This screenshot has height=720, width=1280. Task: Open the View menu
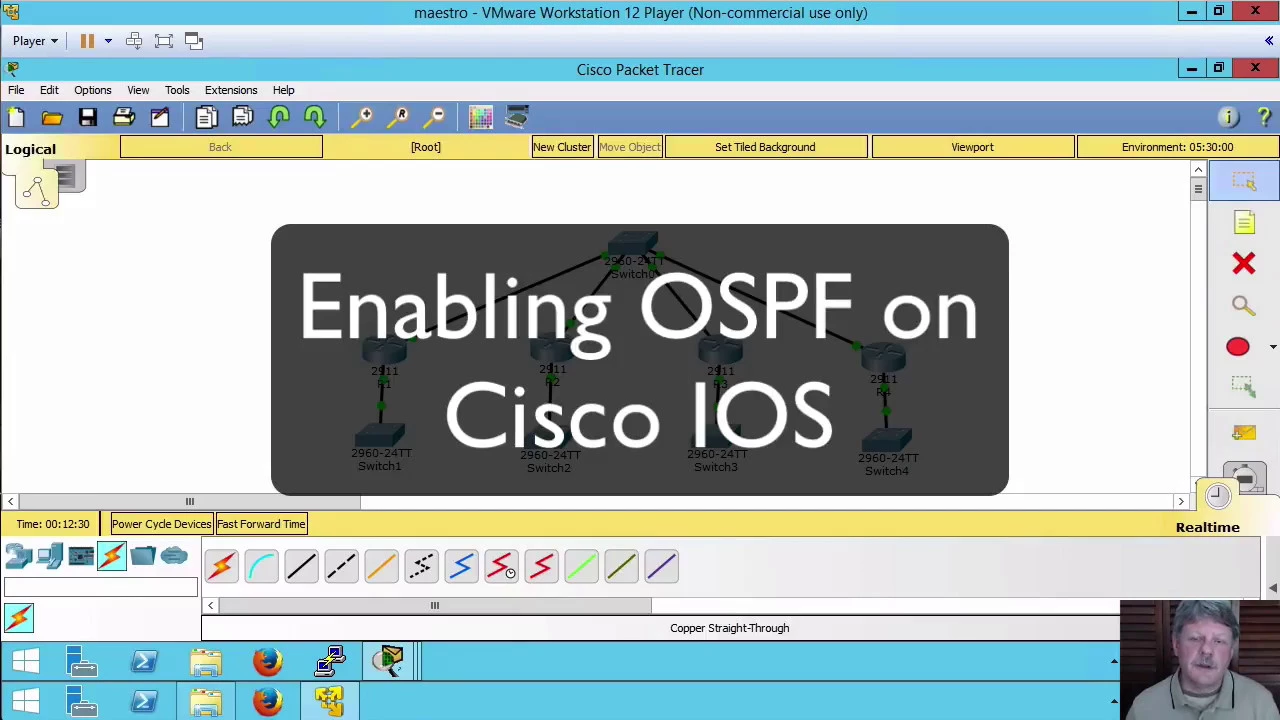tap(138, 90)
